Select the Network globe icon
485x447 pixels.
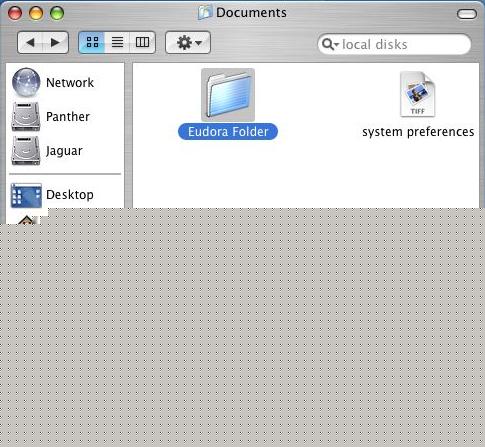coord(26,82)
